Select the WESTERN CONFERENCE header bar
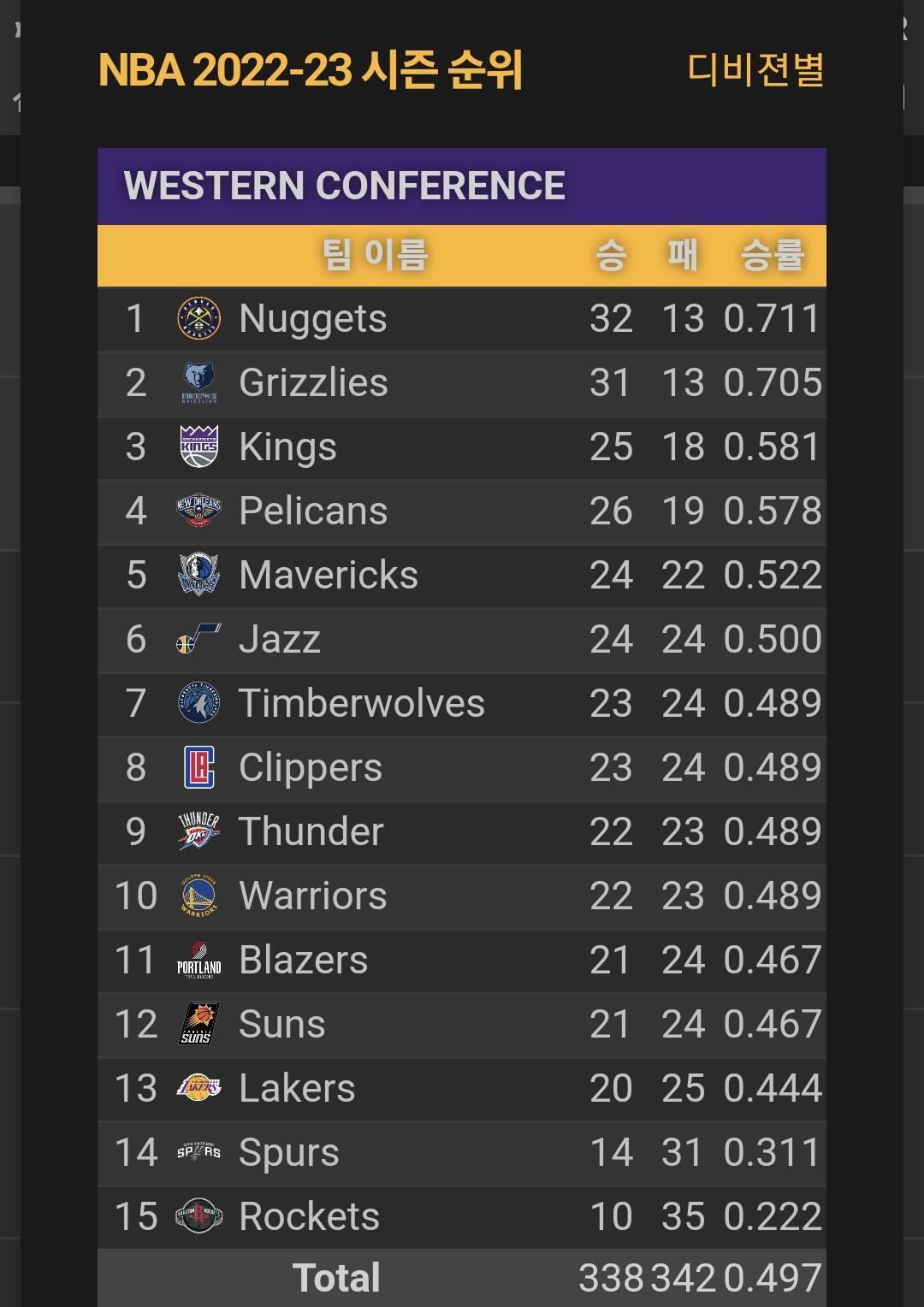The width and height of the screenshot is (924, 1307). tap(462, 186)
